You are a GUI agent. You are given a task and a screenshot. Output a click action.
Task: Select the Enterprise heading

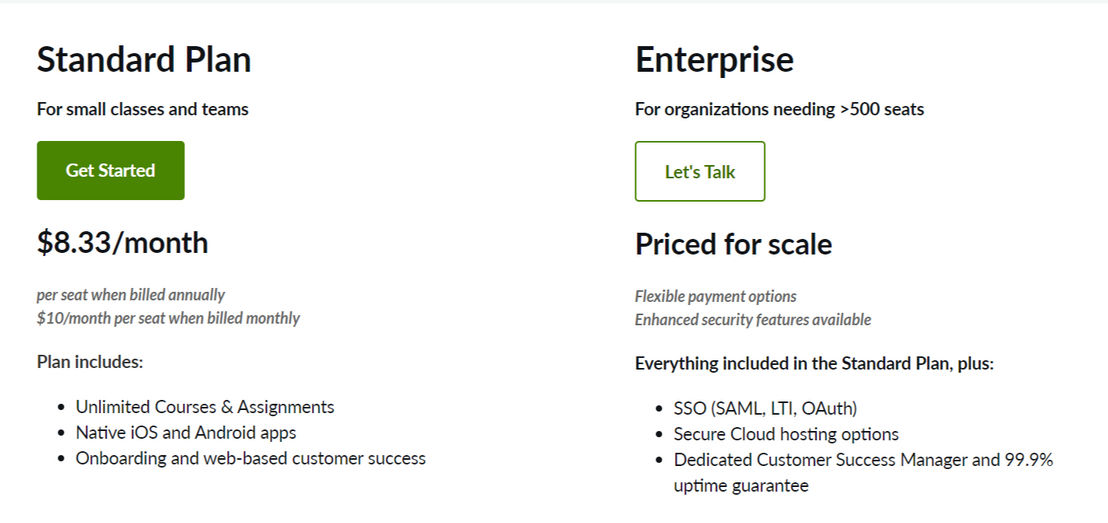tap(714, 60)
